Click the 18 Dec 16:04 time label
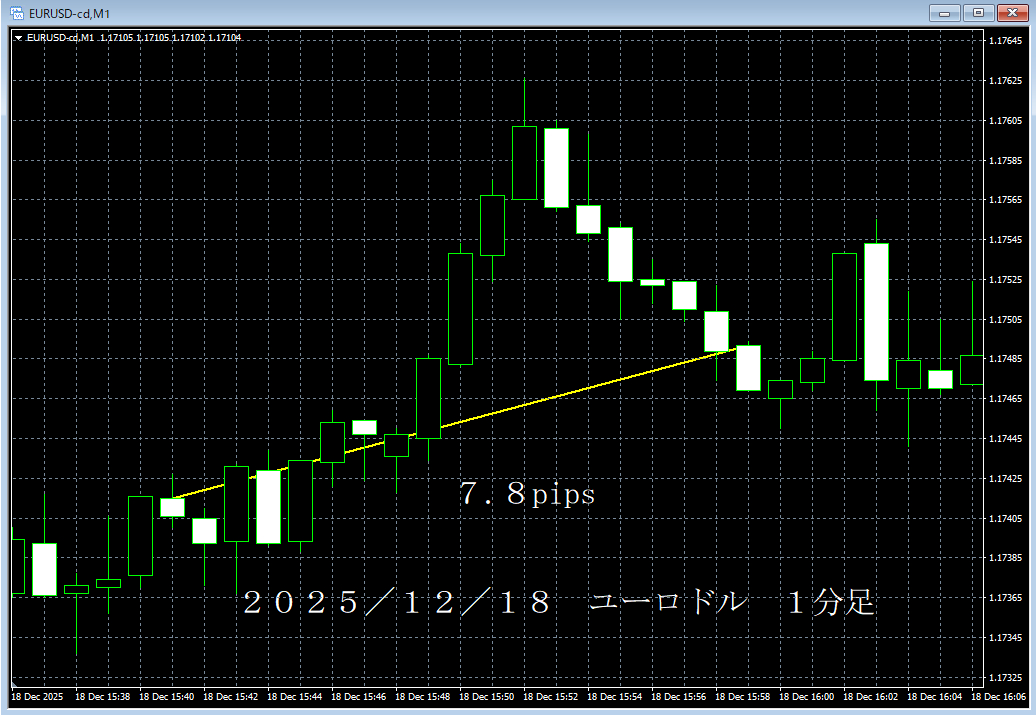1036x715 pixels. 934,696
